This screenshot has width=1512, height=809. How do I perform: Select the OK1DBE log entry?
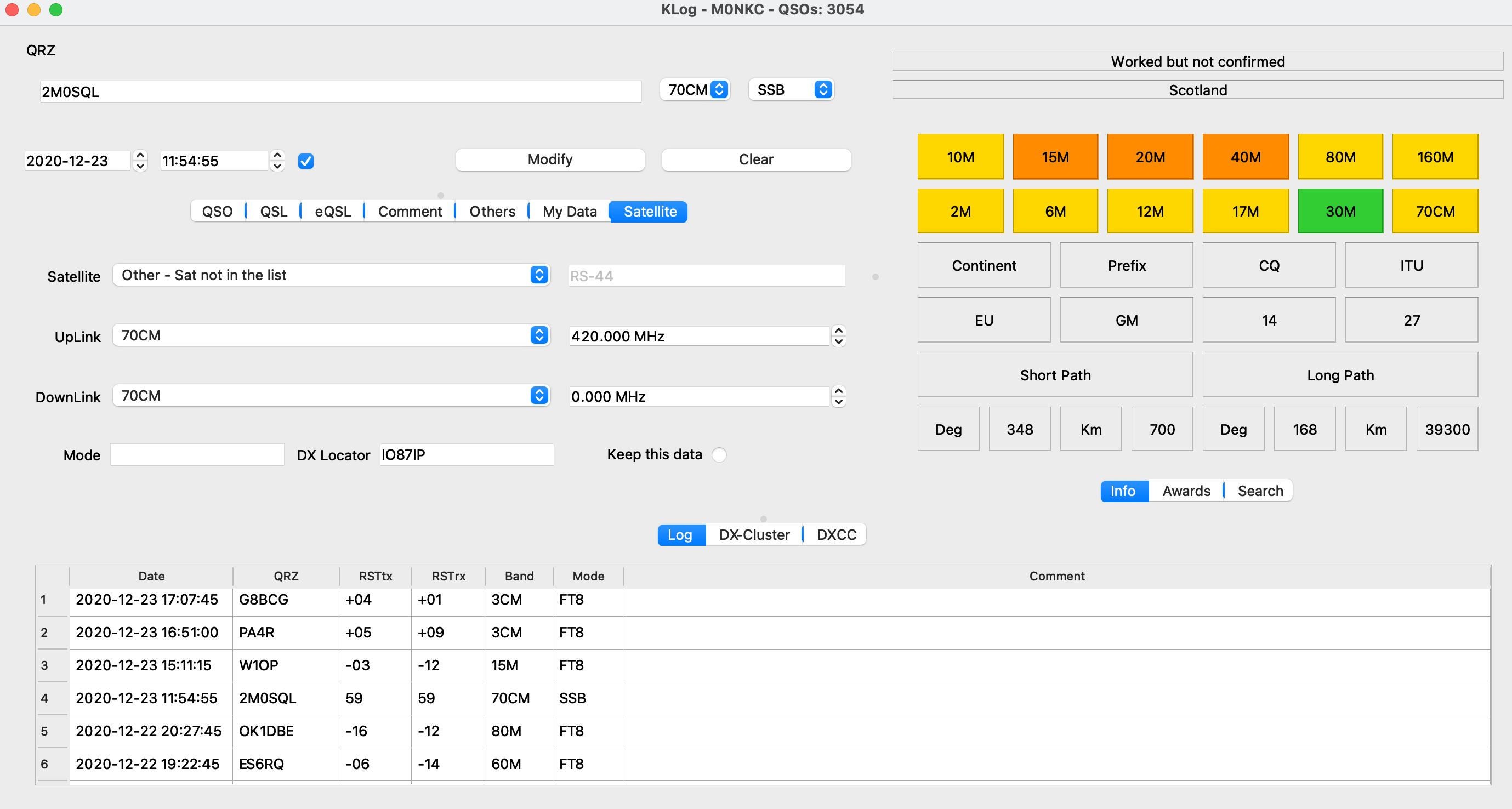(763, 731)
